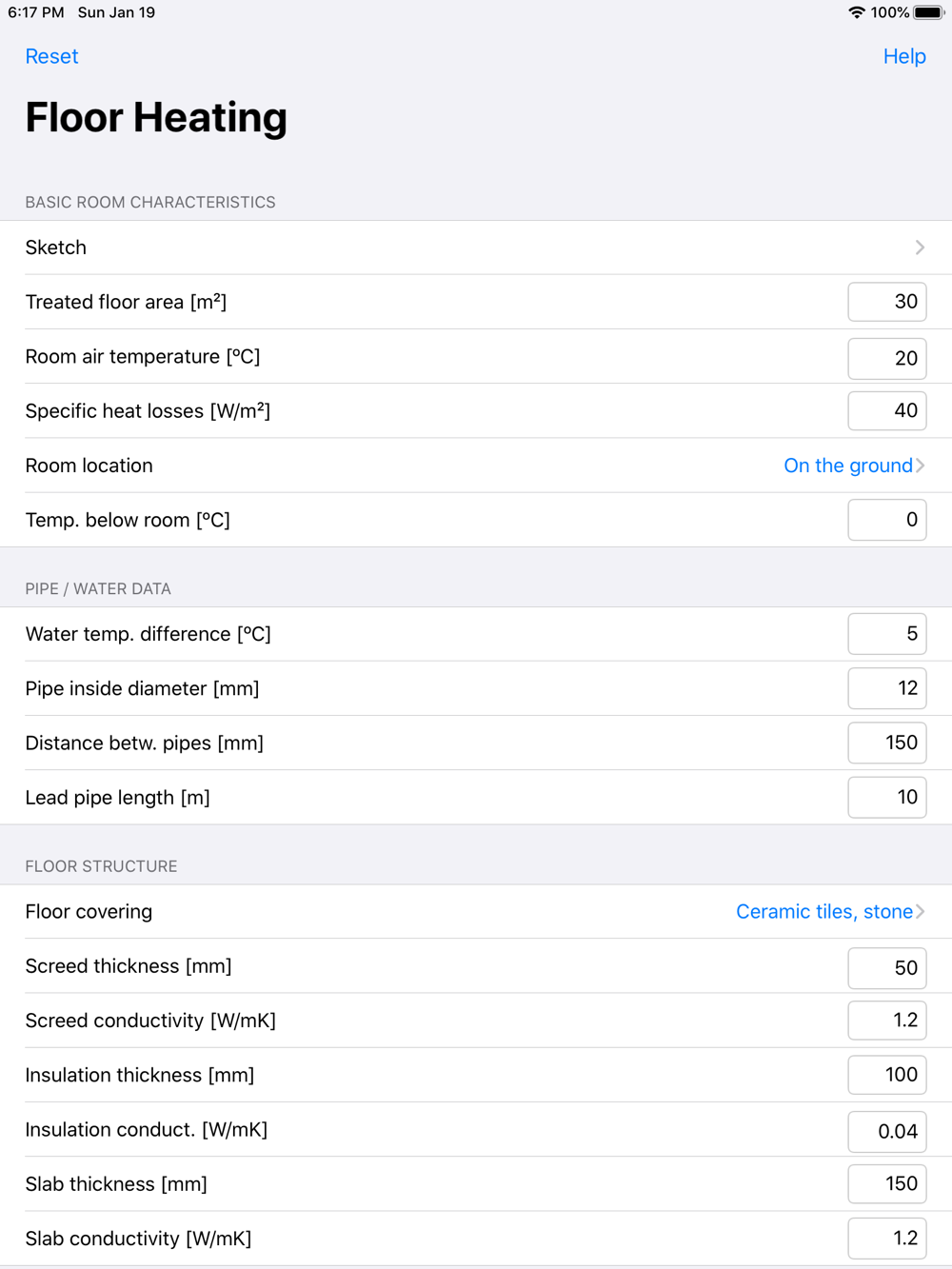Edit Slab thickness value
This screenshot has height=1269, width=952.
886,1183
